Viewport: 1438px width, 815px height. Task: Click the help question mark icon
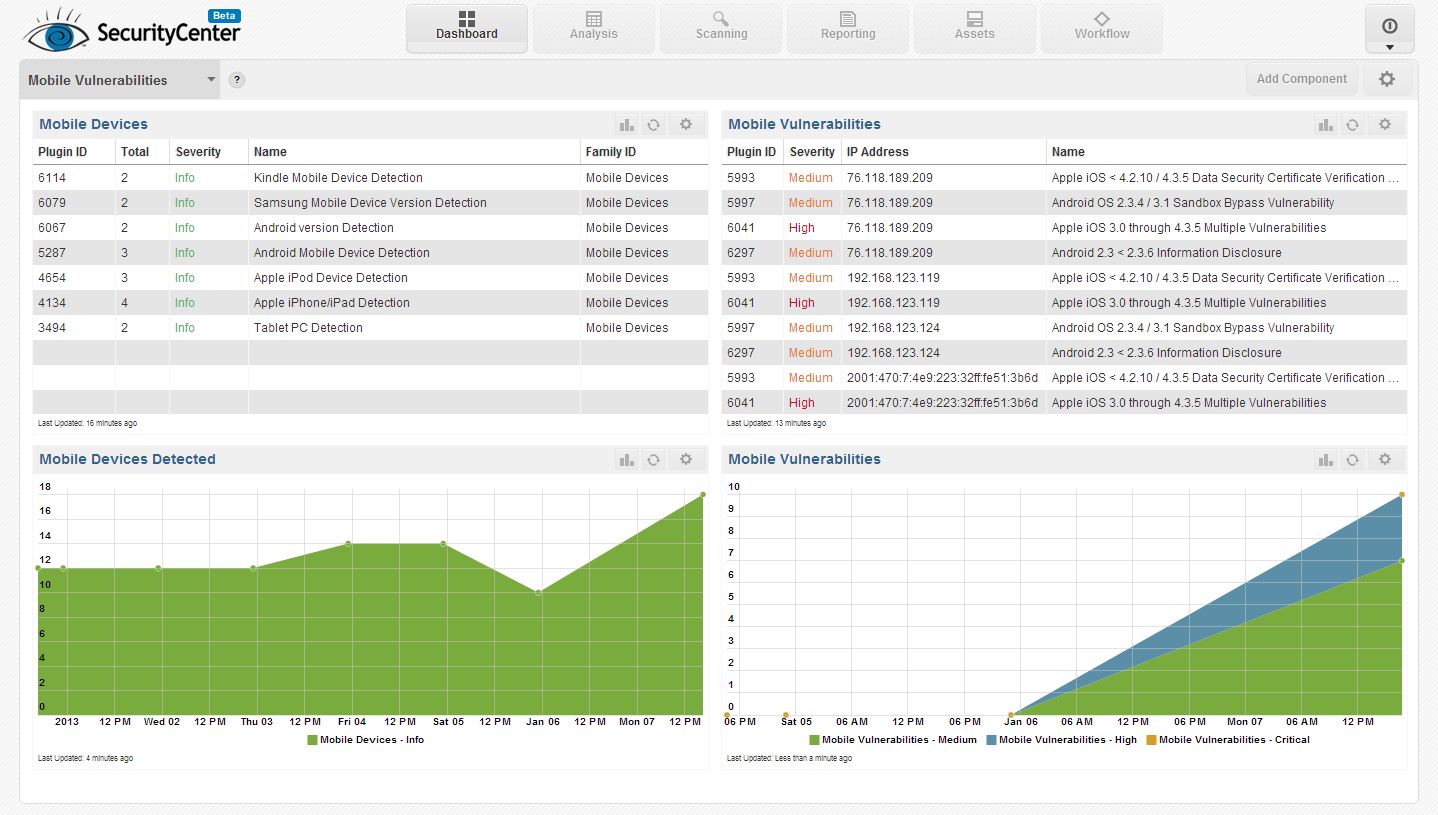click(237, 80)
